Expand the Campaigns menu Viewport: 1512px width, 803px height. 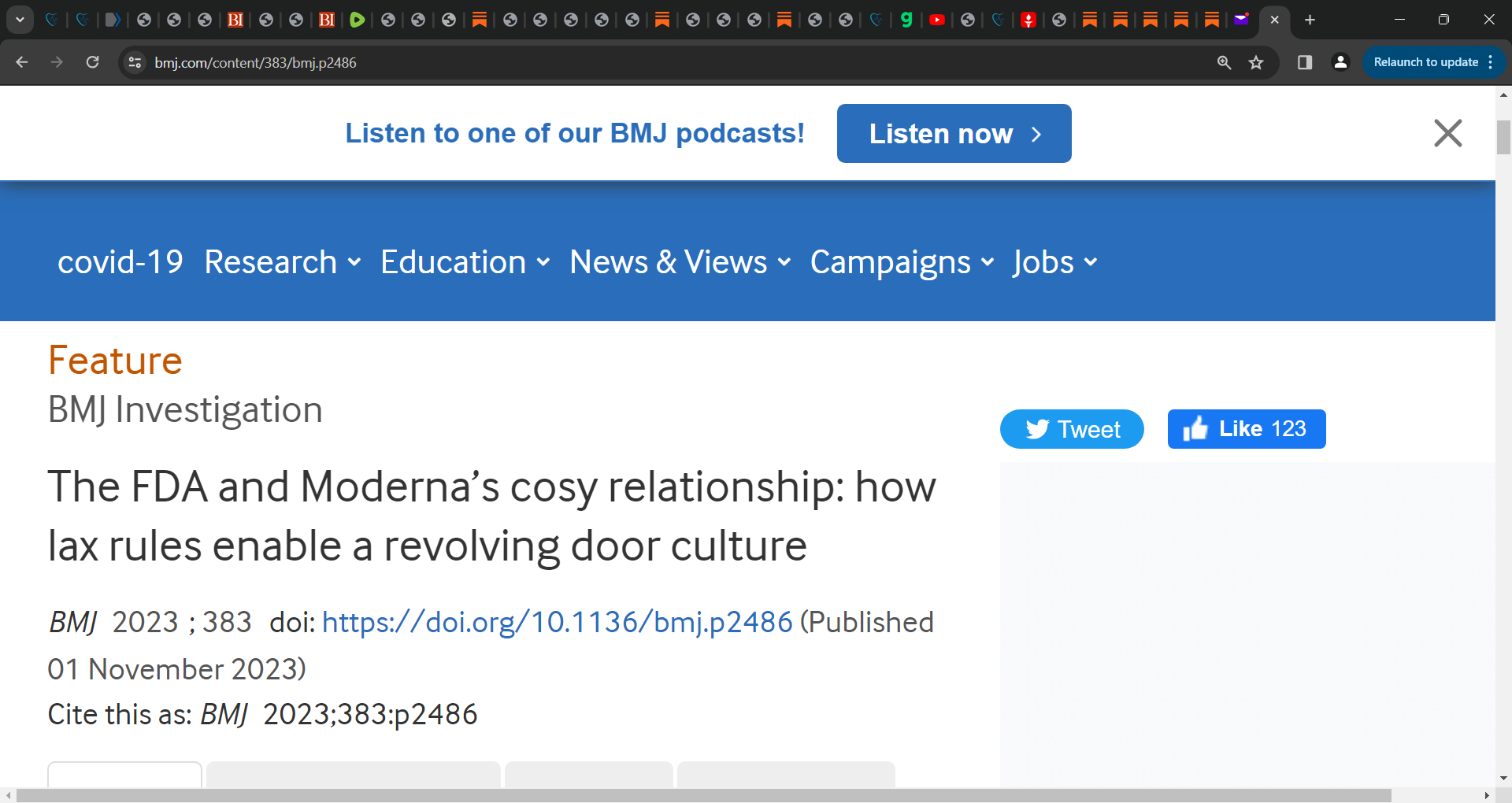tap(902, 262)
